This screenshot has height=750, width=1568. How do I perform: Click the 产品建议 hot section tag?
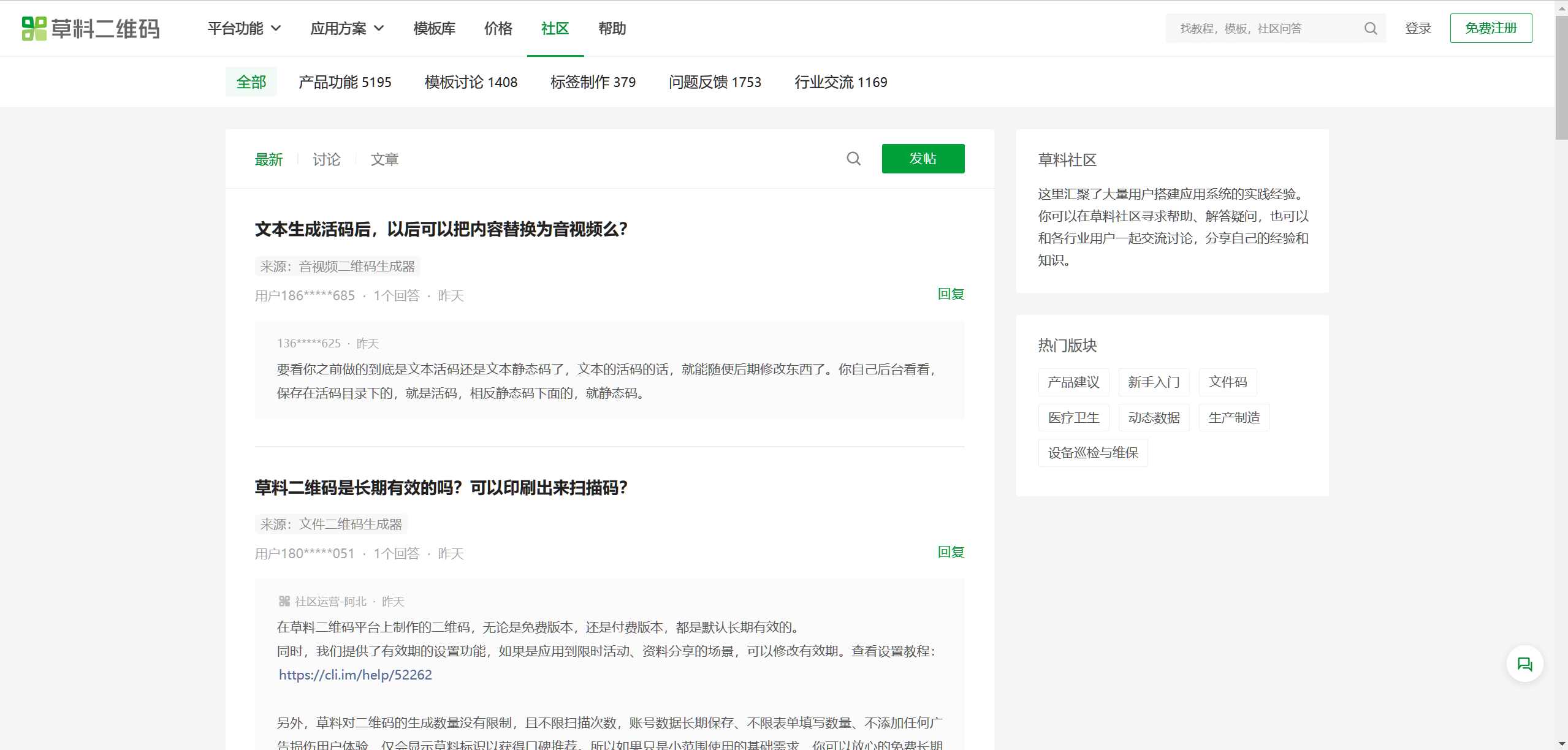(1073, 382)
